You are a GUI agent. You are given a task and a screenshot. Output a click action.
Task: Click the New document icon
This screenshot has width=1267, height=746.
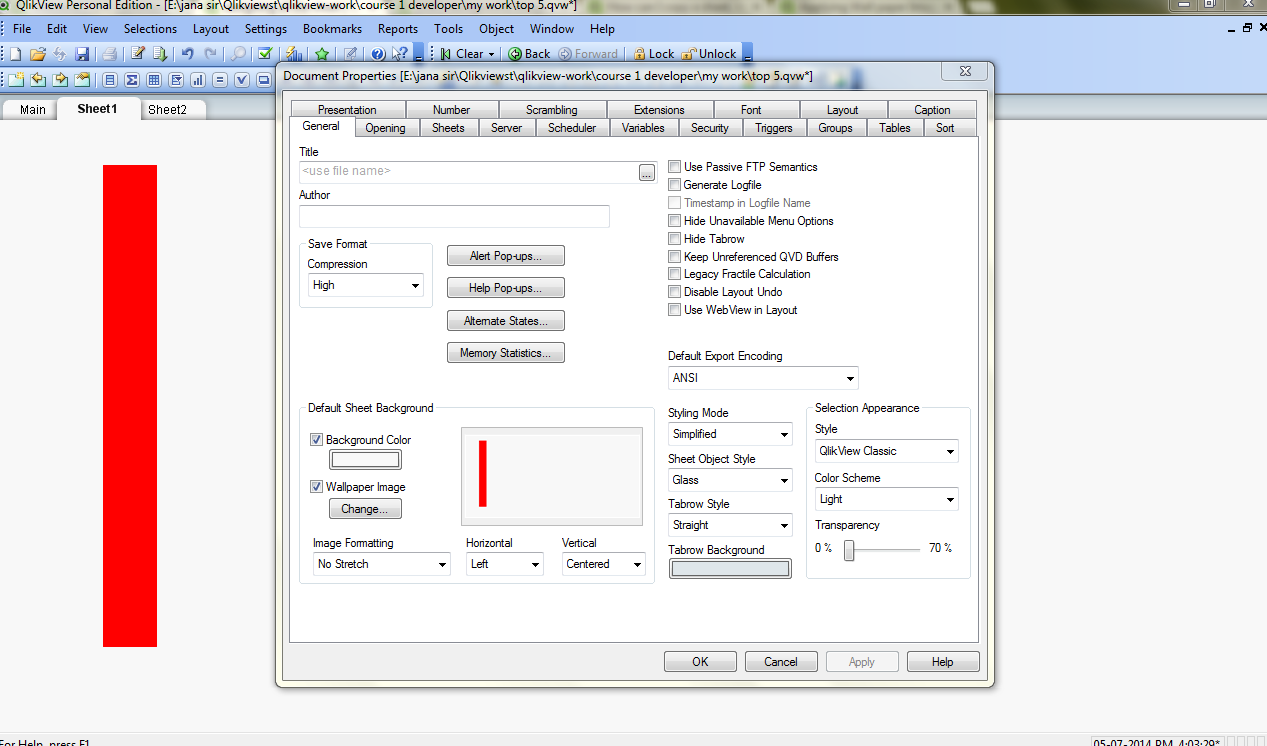(x=16, y=54)
